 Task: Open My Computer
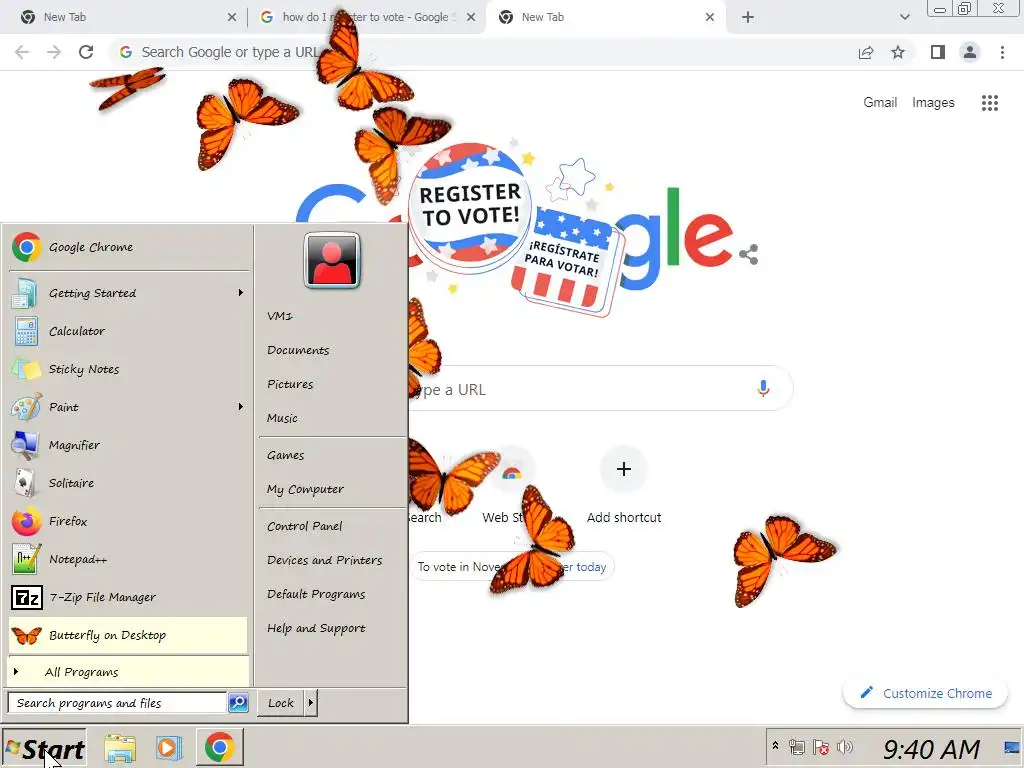[x=305, y=489]
